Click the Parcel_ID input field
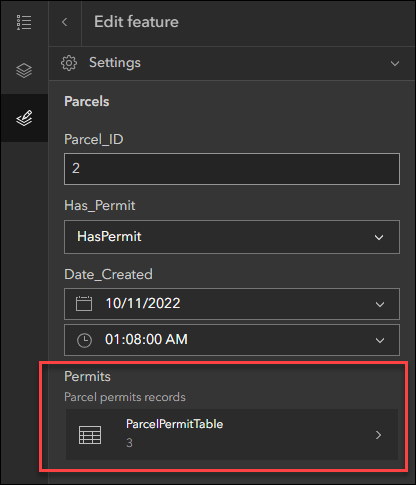Screen dimensions: 416x485 point(232,169)
